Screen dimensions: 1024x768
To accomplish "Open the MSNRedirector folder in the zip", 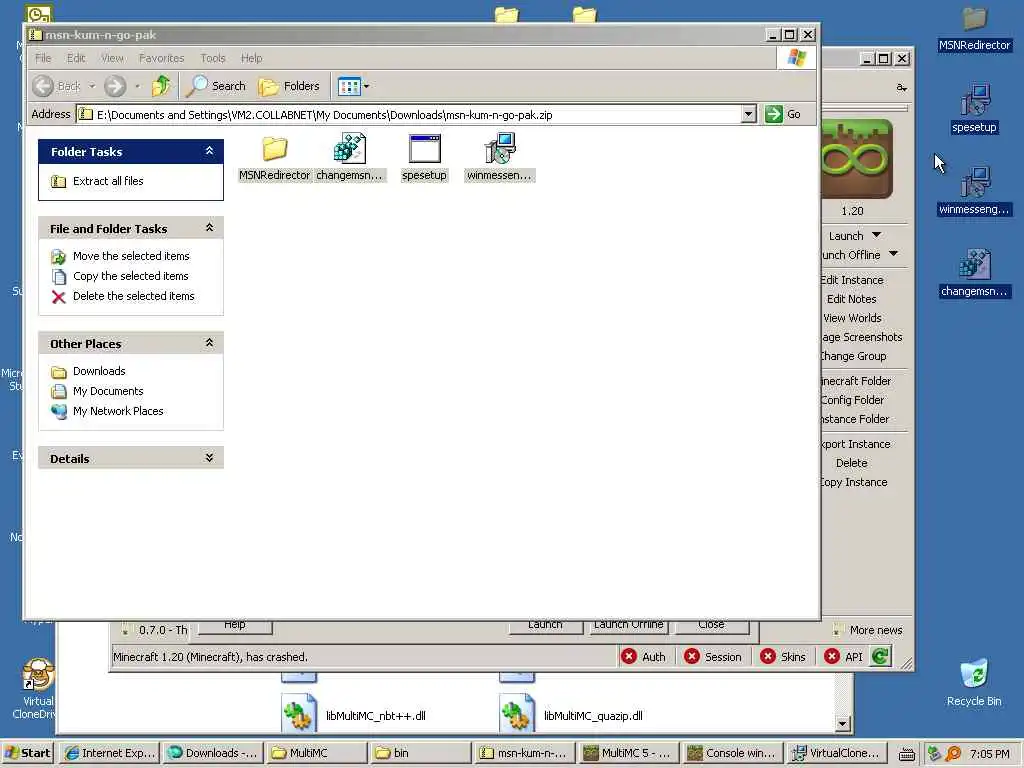I will coord(274,157).
